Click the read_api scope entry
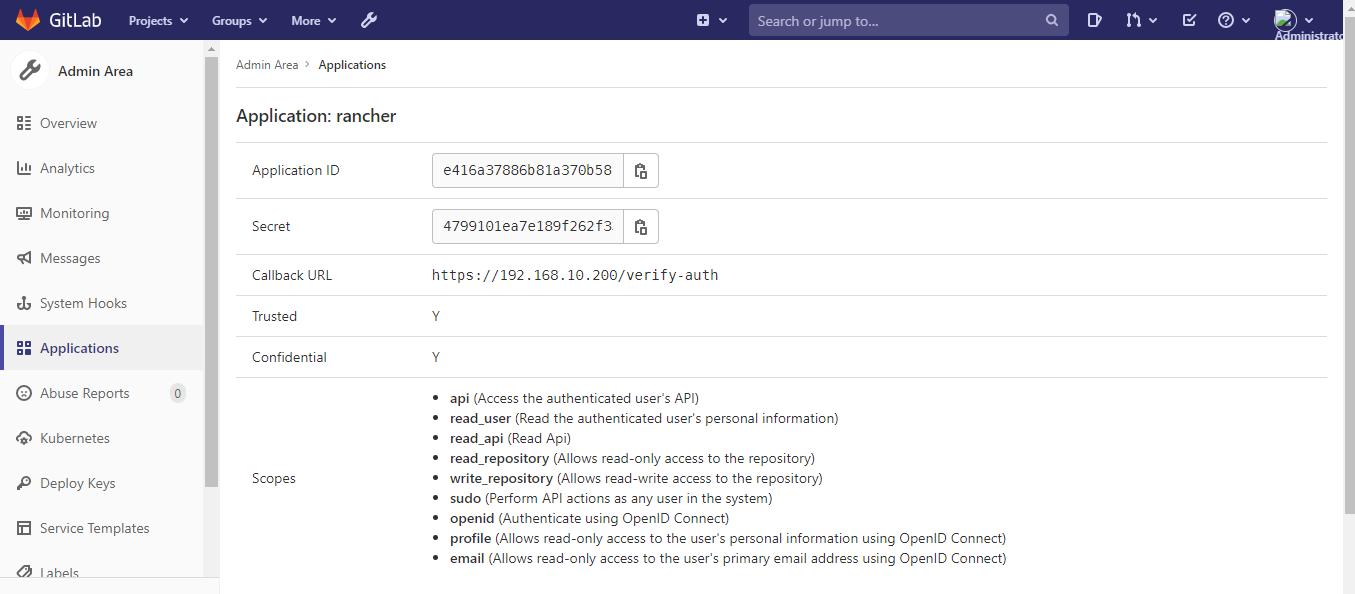Image resolution: width=1355 pixels, height=594 pixels. pos(510,438)
